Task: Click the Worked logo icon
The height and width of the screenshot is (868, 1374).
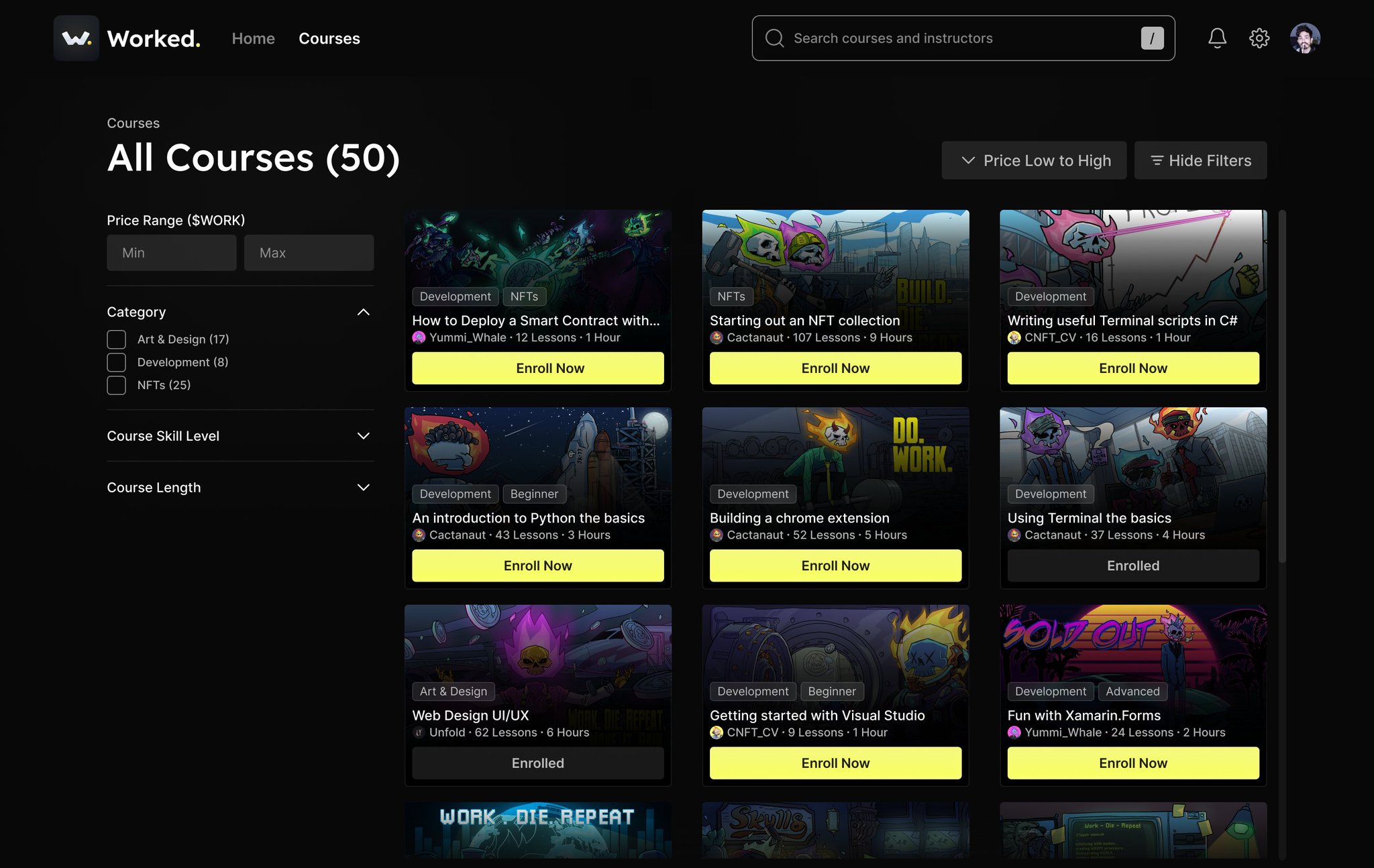Action: point(76,38)
